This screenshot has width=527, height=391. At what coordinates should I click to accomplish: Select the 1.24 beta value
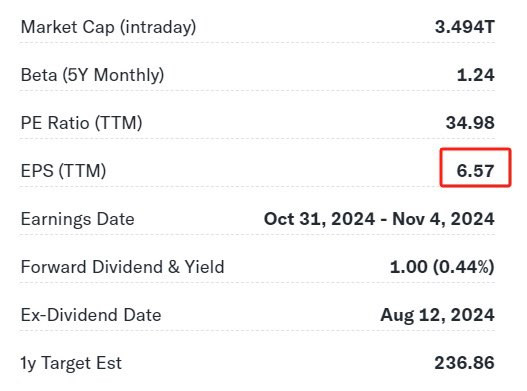476,75
